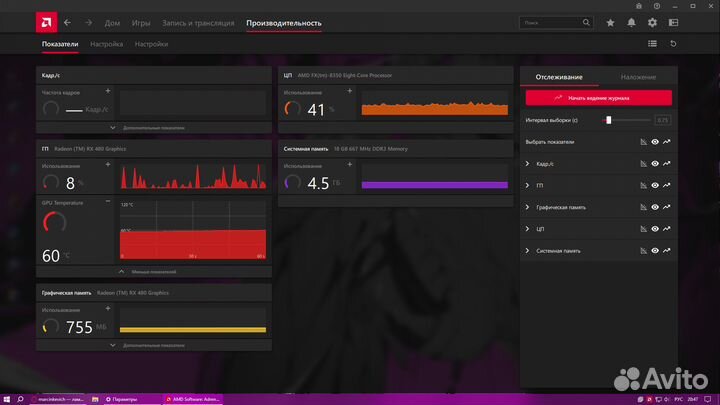
Task: Toggle eye visibility for ЦП row
Action: pos(655,229)
